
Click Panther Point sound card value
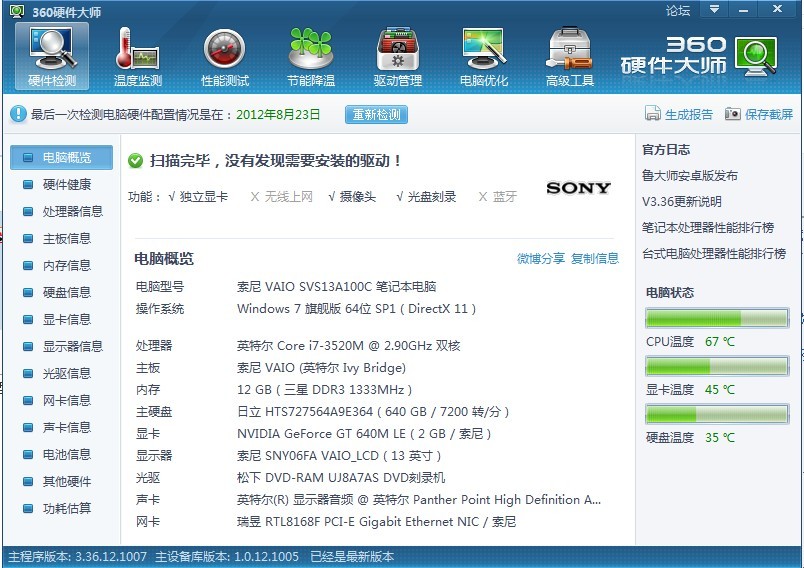point(419,500)
